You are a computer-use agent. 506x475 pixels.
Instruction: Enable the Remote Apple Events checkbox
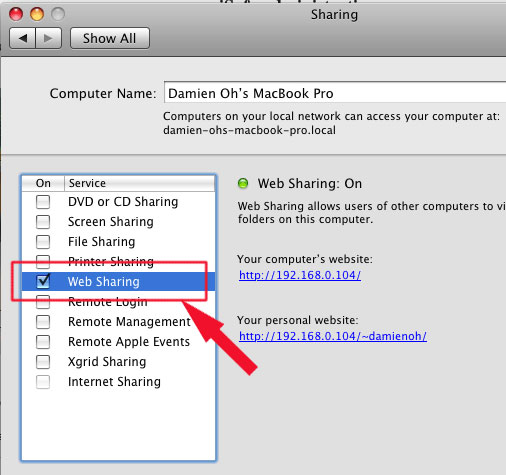(x=43, y=342)
